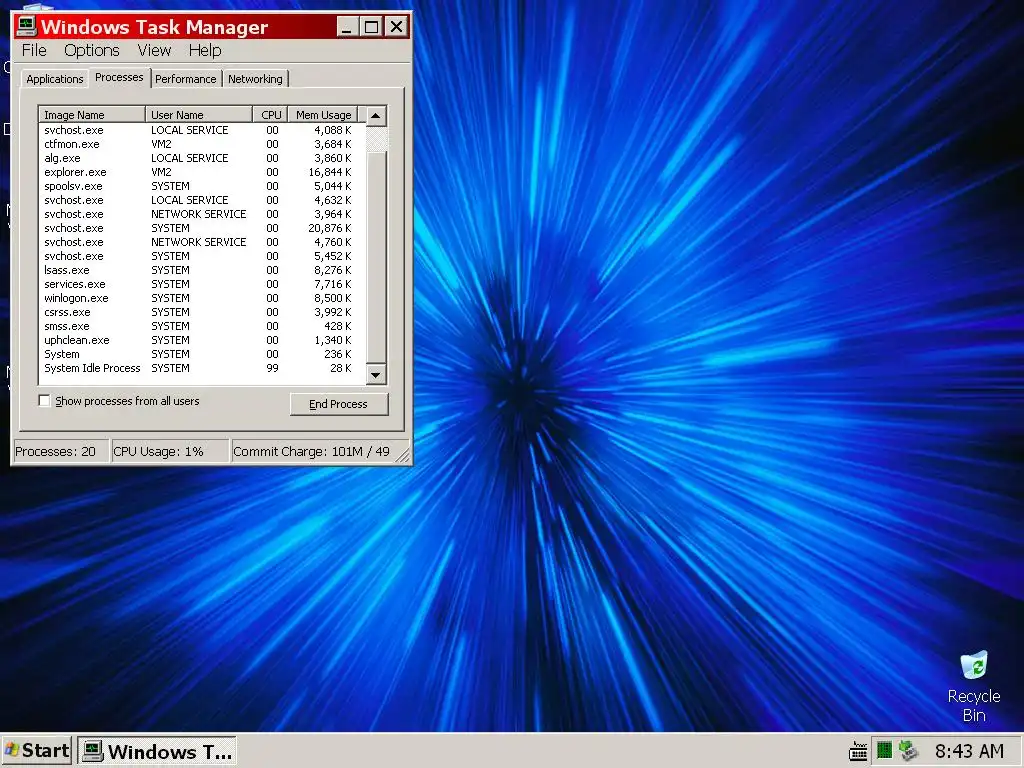
Task: Select the Processes tab
Action: [x=119, y=77]
